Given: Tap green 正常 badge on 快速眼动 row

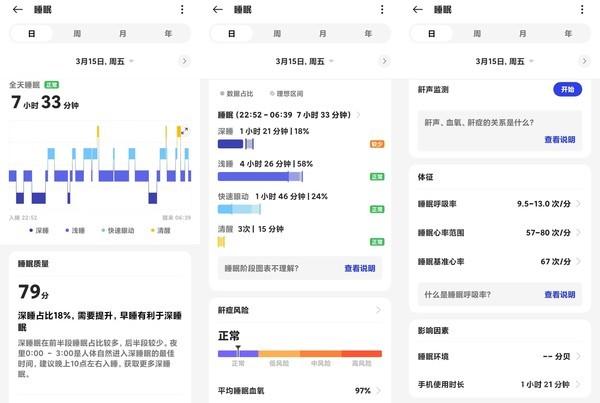Looking at the screenshot, I should pos(377,209).
